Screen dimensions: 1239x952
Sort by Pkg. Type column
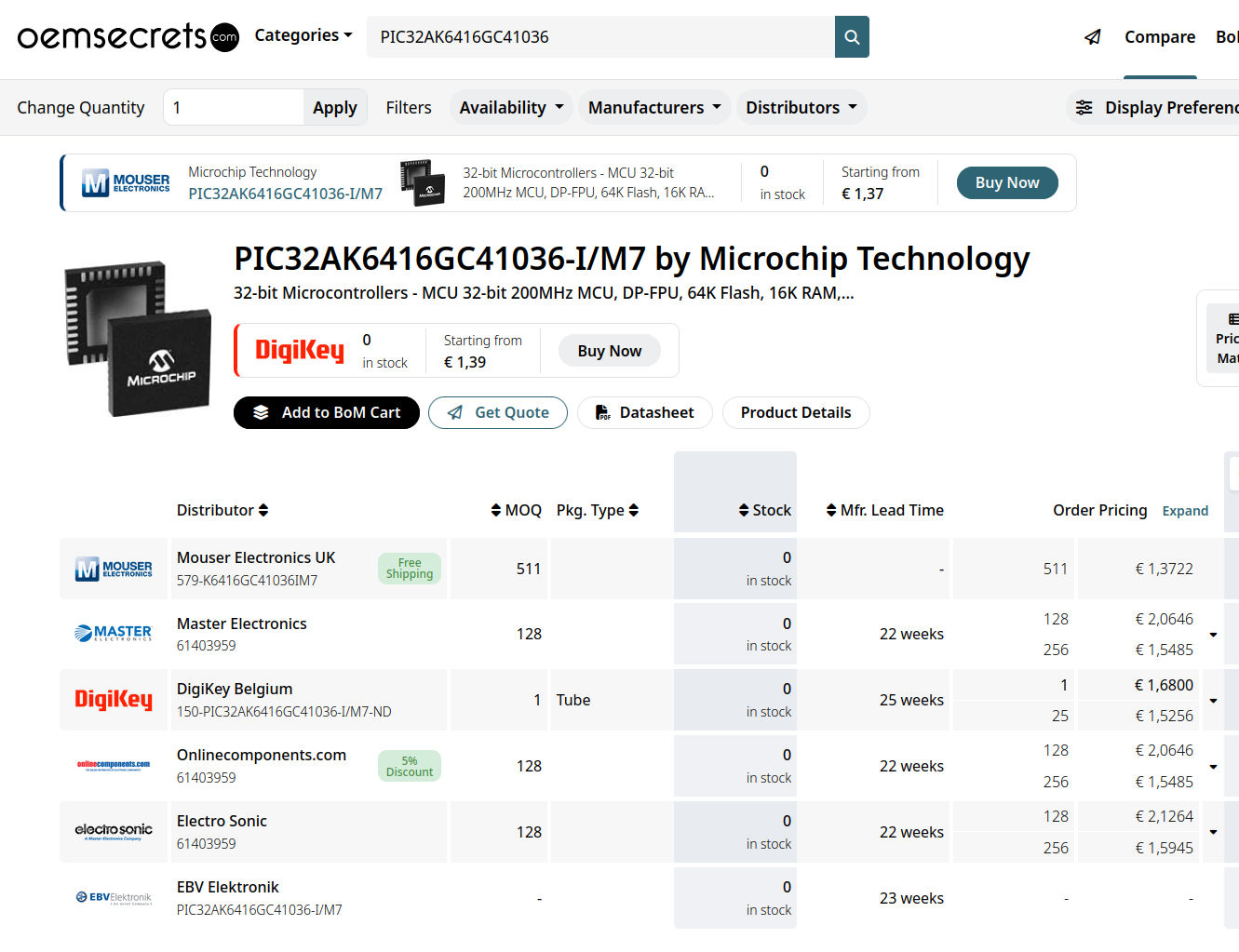tap(598, 510)
